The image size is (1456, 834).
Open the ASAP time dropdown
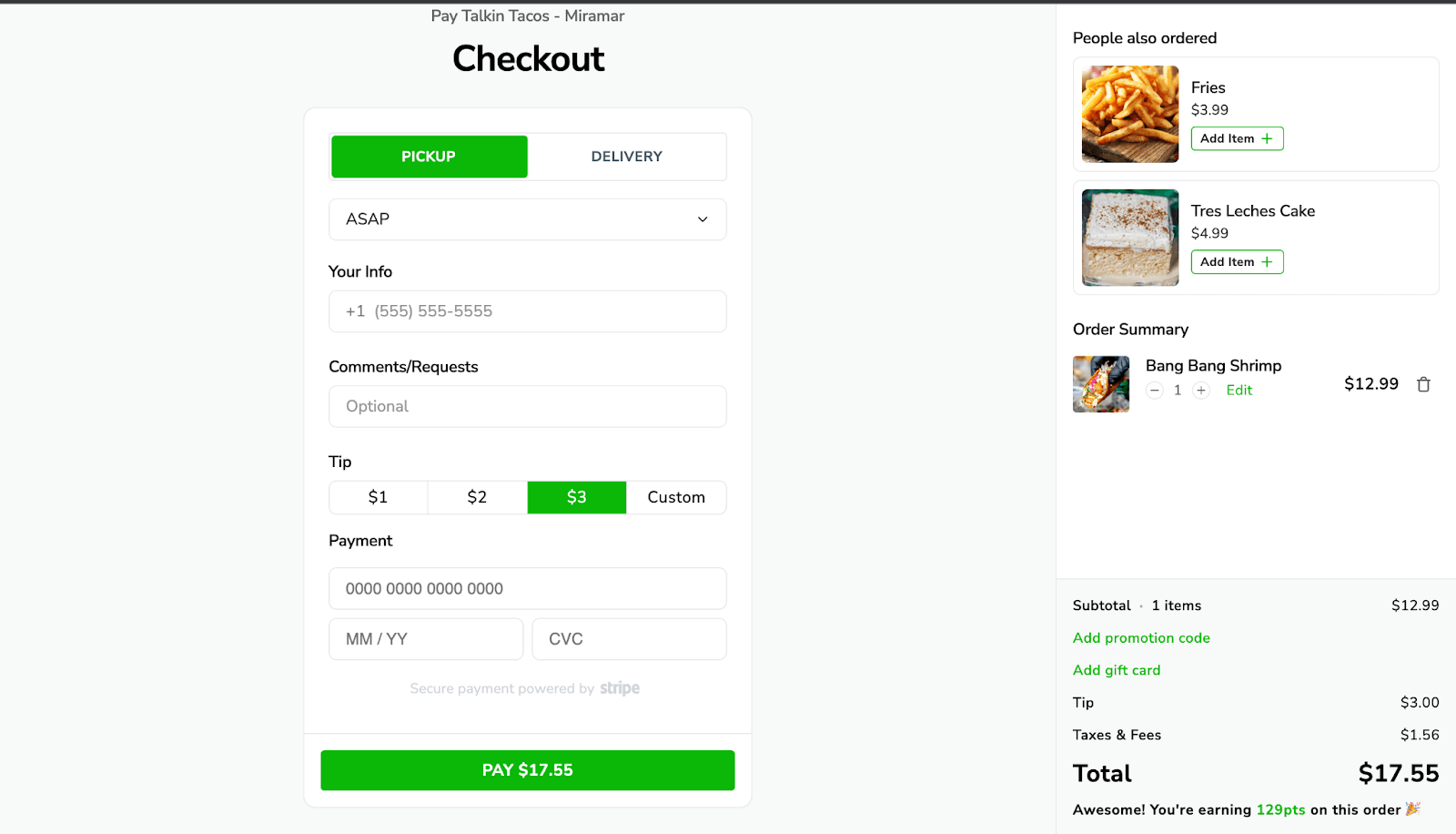[528, 219]
